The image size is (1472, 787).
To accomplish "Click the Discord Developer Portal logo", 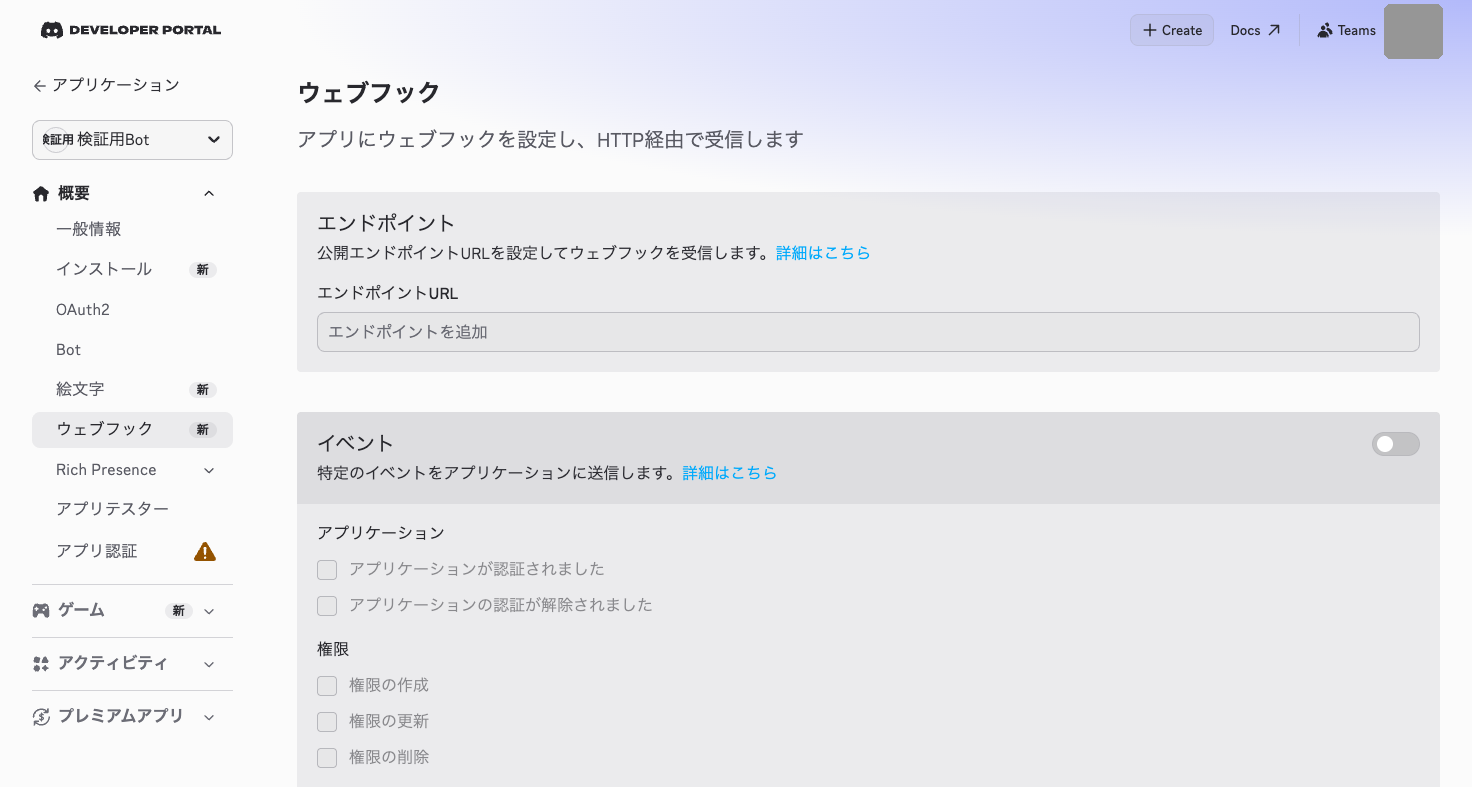I will pyautogui.click(x=131, y=30).
